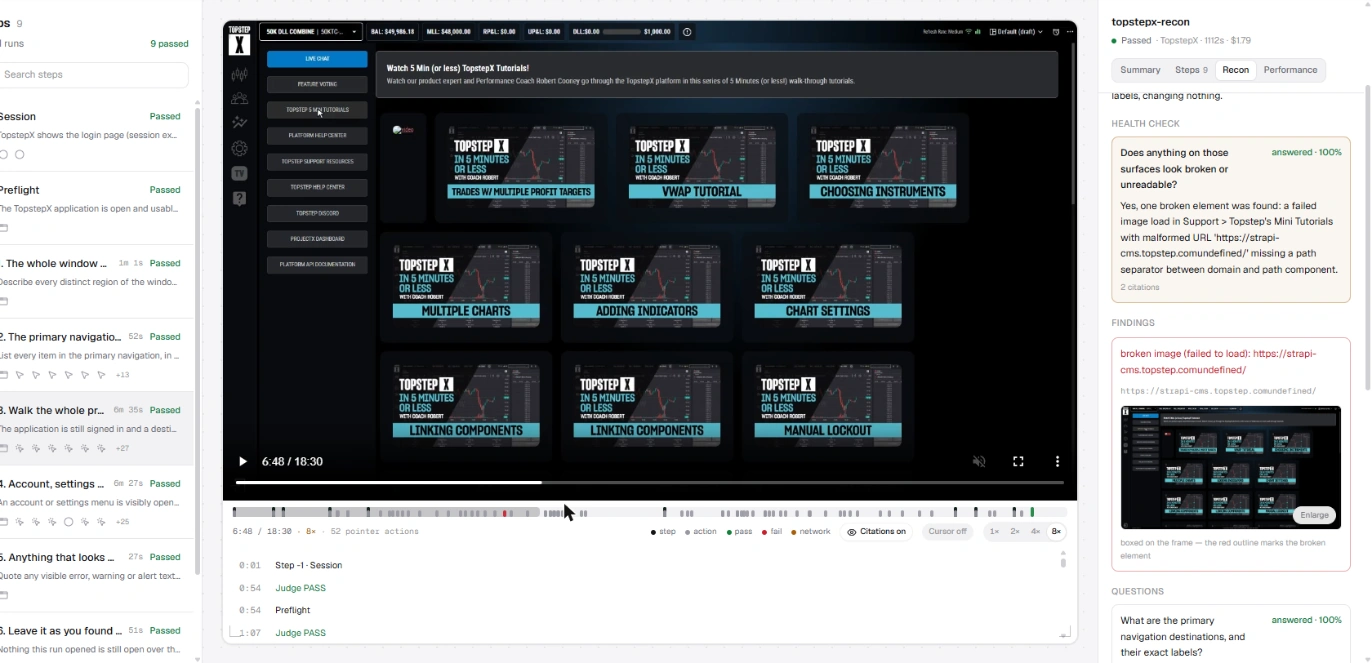The height and width of the screenshot is (663, 1372).
Task: Click the video progress seek bar
Action: [649, 483]
